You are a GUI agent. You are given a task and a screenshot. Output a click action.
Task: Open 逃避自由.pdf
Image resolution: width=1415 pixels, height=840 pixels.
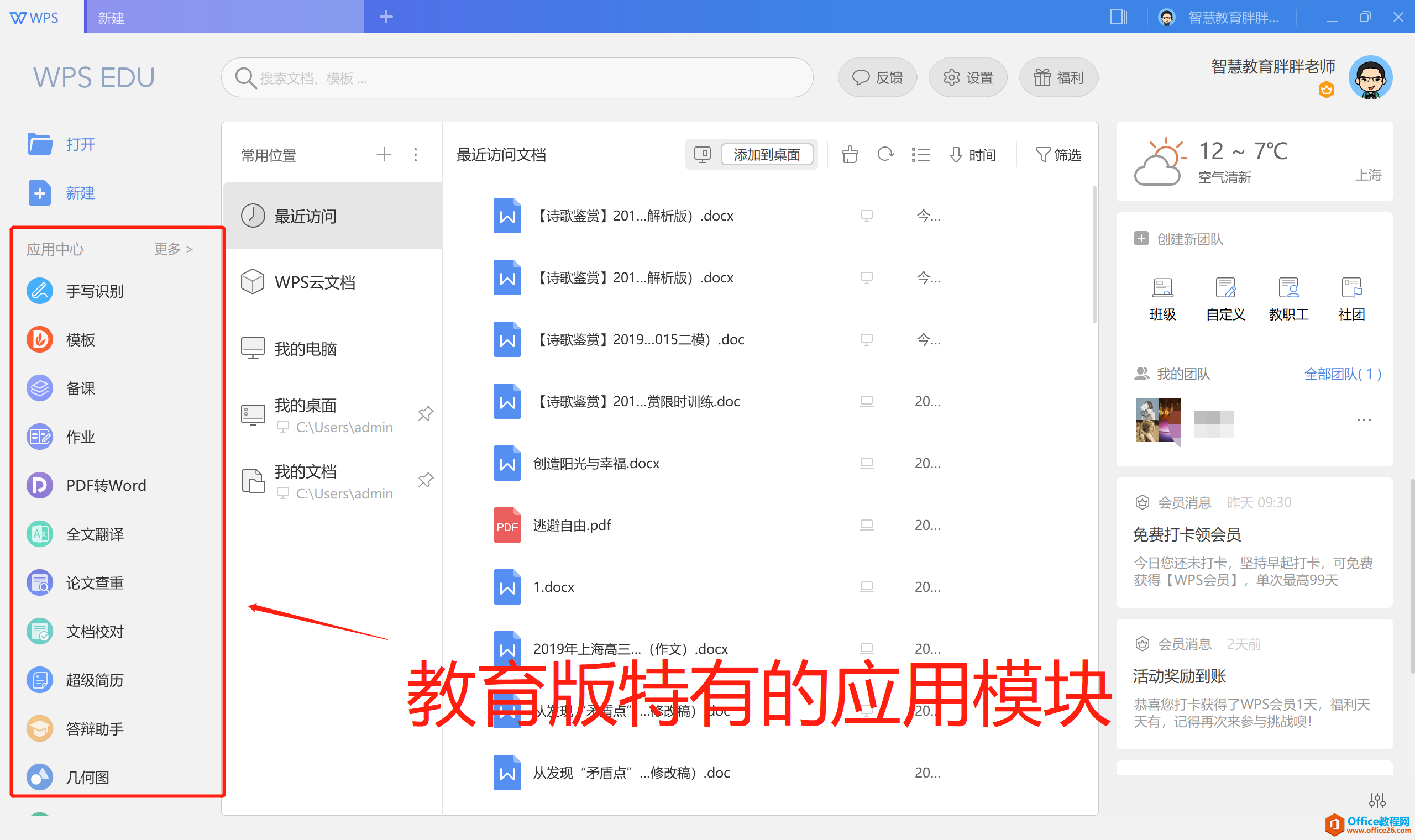tap(572, 526)
